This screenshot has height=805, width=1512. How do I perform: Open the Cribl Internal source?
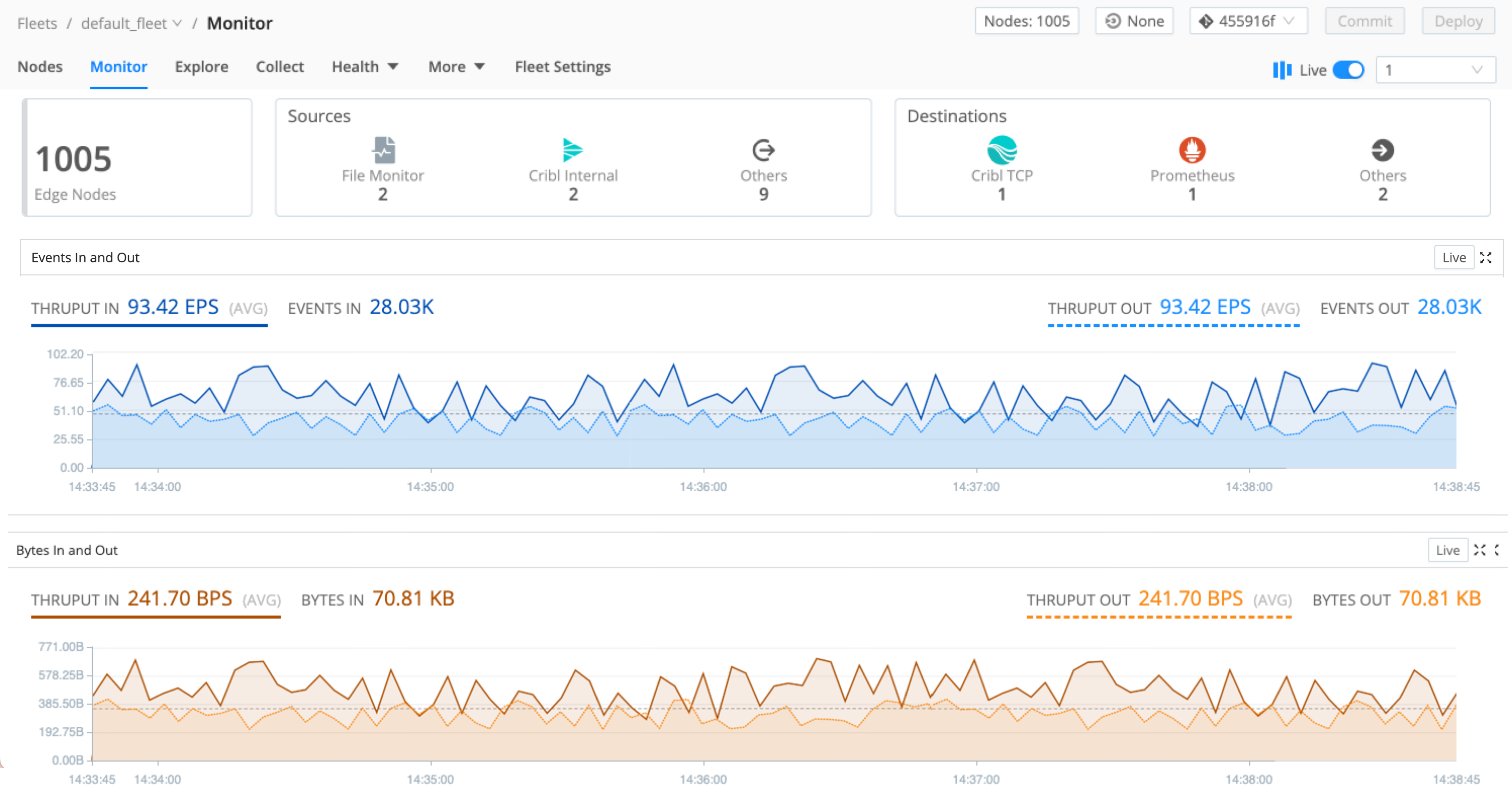coord(573,151)
